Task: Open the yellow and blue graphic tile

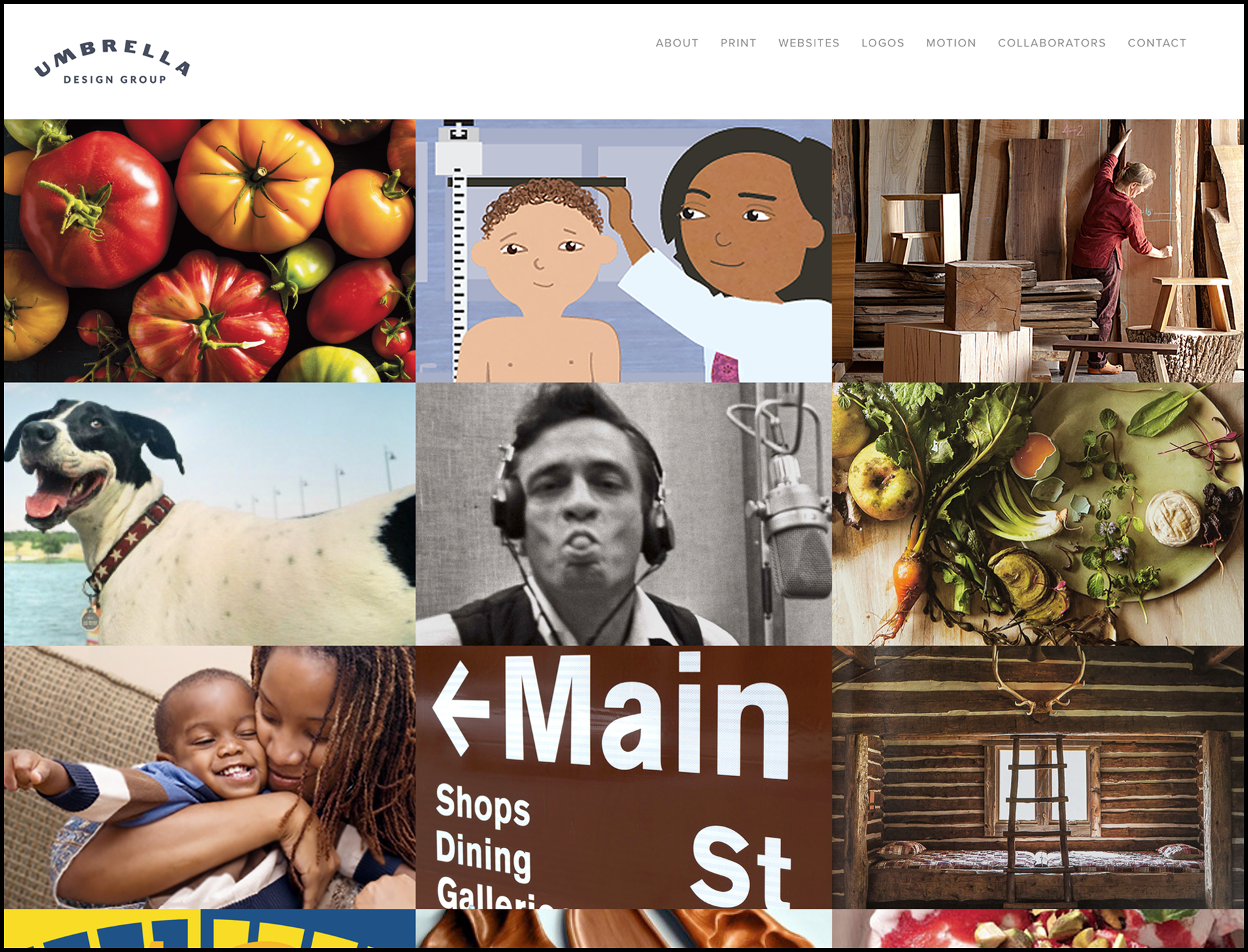Action: [209, 928]
